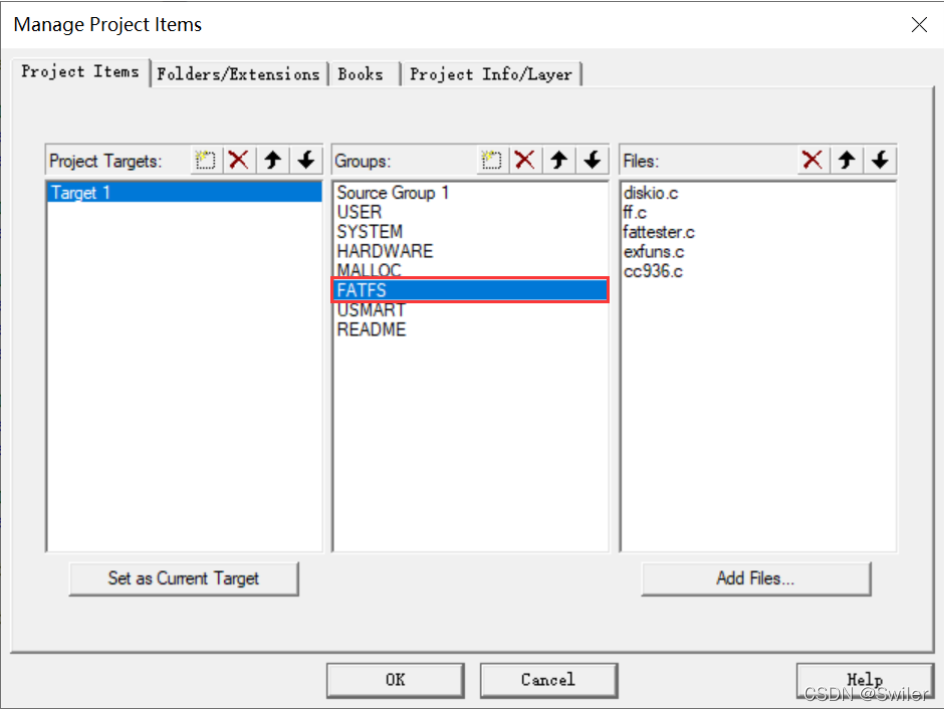Open the Project Info/Layer tab
This screenshot has height=711, width=944.
491,74
